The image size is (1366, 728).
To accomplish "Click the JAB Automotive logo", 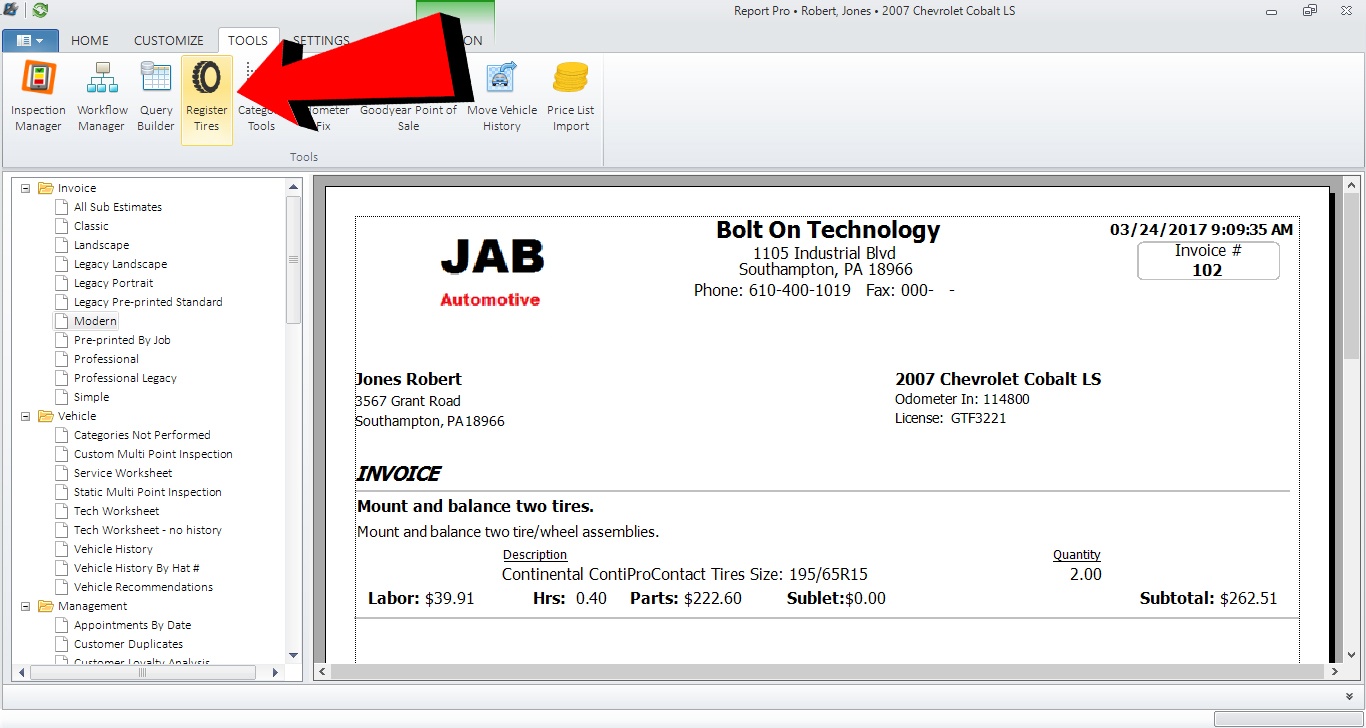I will coord(491,271).
